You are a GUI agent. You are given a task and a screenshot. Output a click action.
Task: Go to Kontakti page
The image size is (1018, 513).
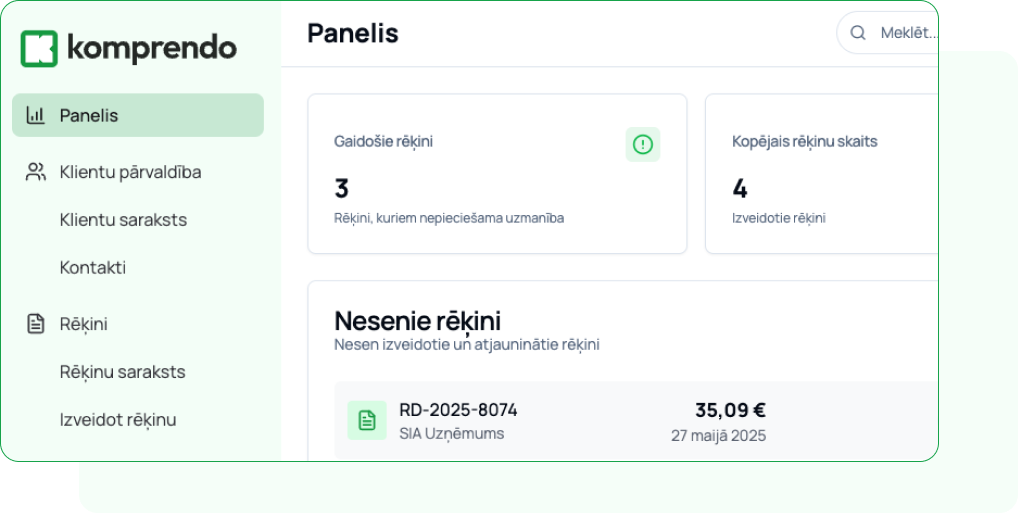(93, 268)
